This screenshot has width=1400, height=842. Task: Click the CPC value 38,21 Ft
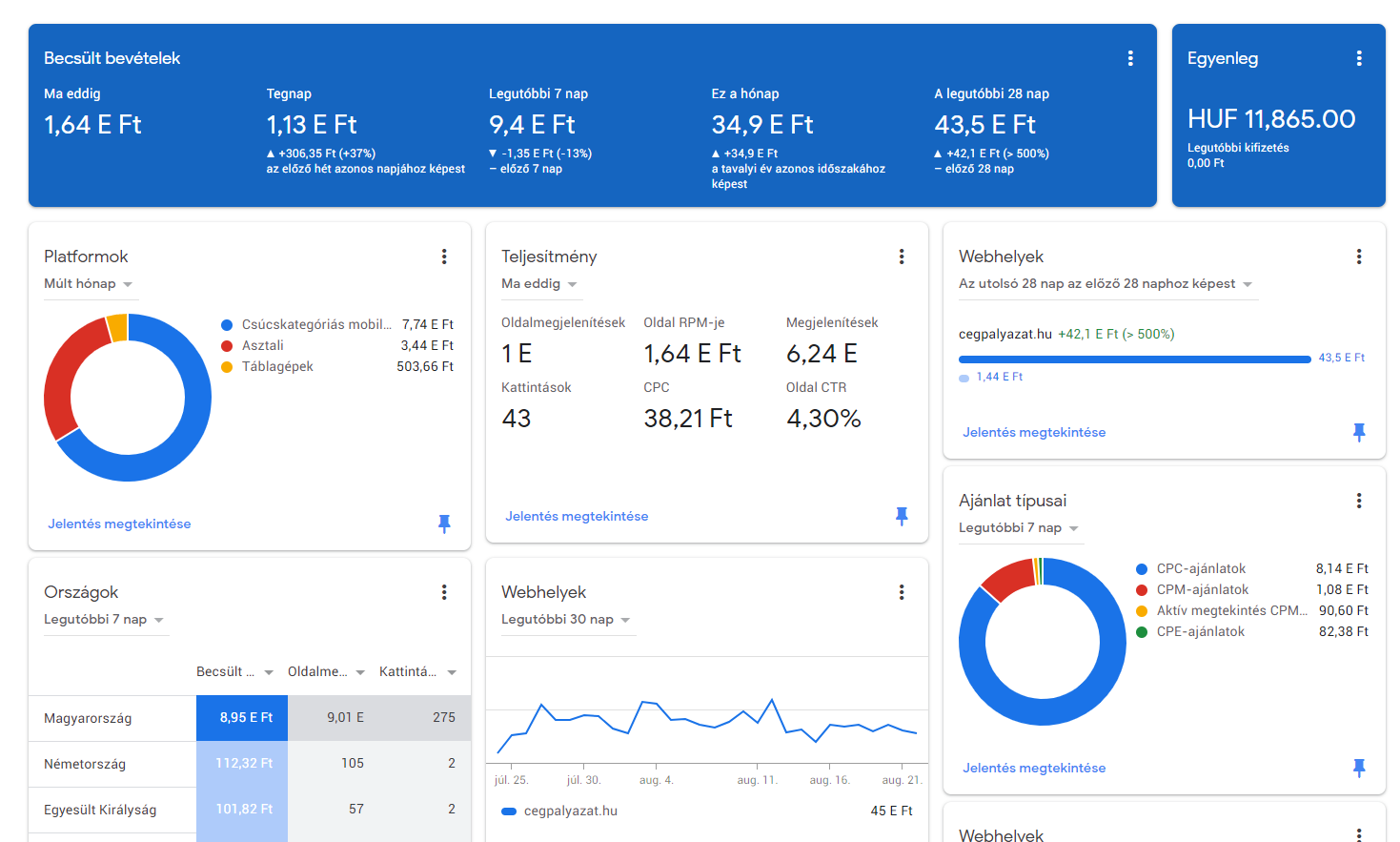(x=688, y=419)
